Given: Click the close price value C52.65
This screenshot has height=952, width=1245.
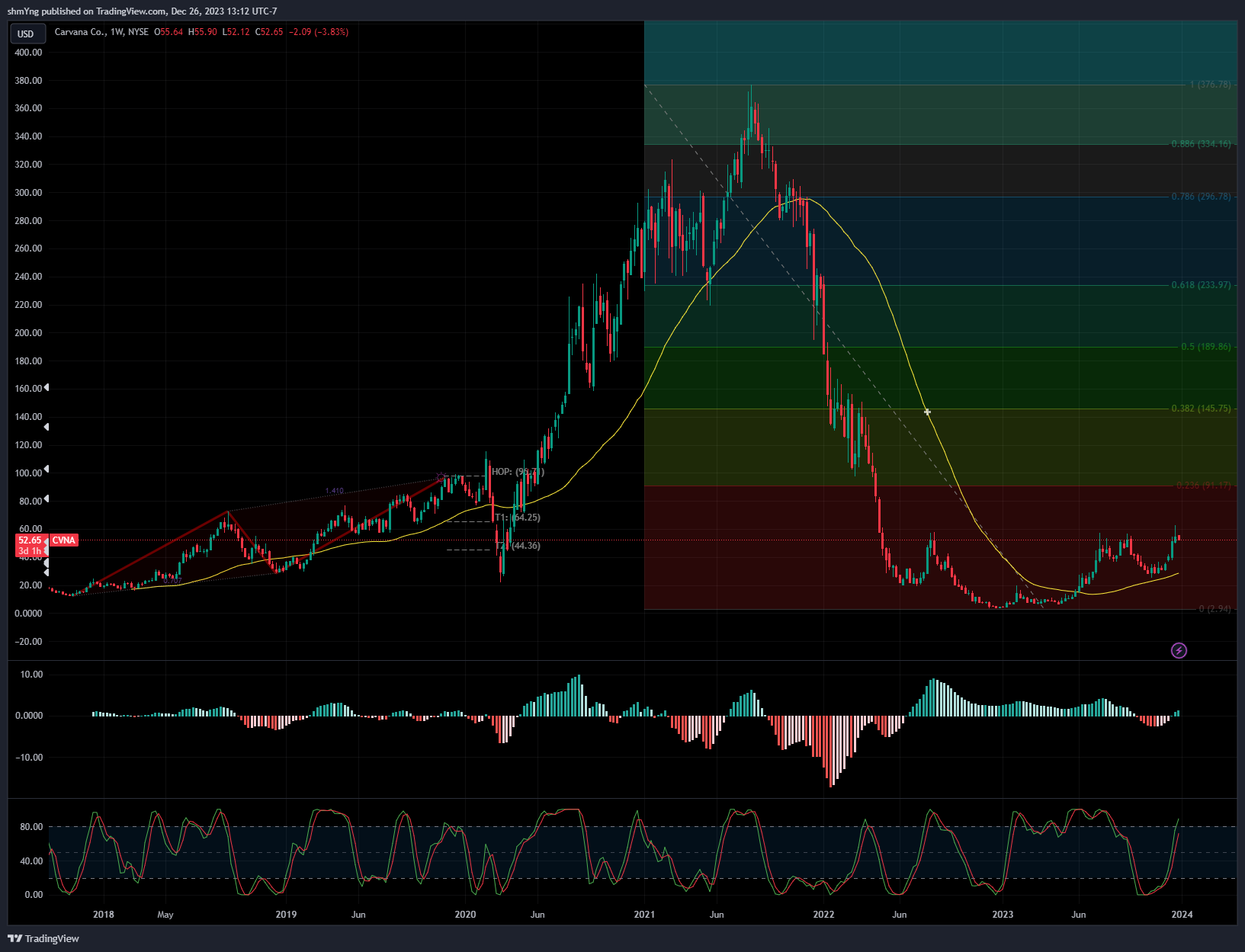Looking at the screenshot, I should point(269,32).
